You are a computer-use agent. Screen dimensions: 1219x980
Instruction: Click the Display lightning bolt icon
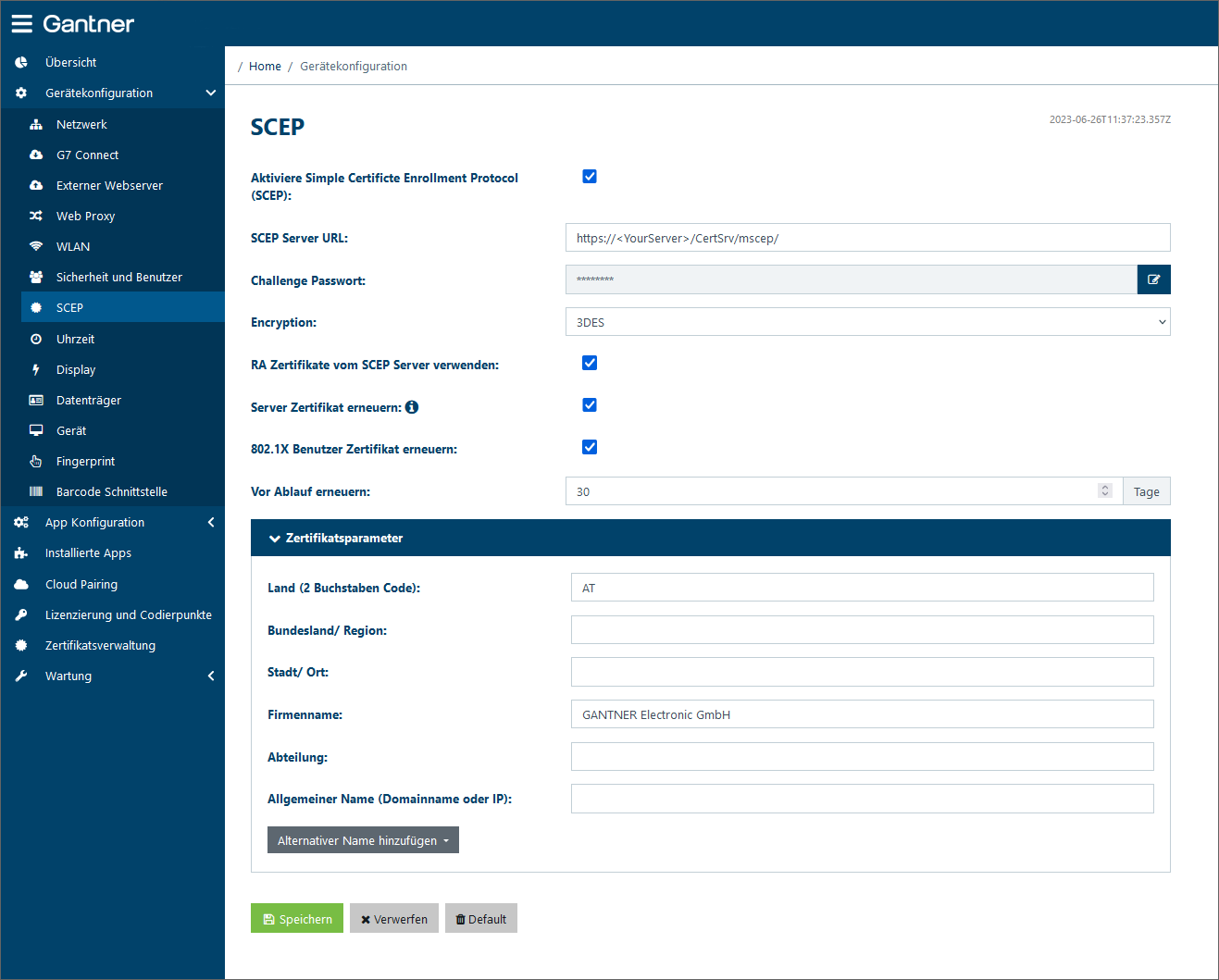[36, 369]
